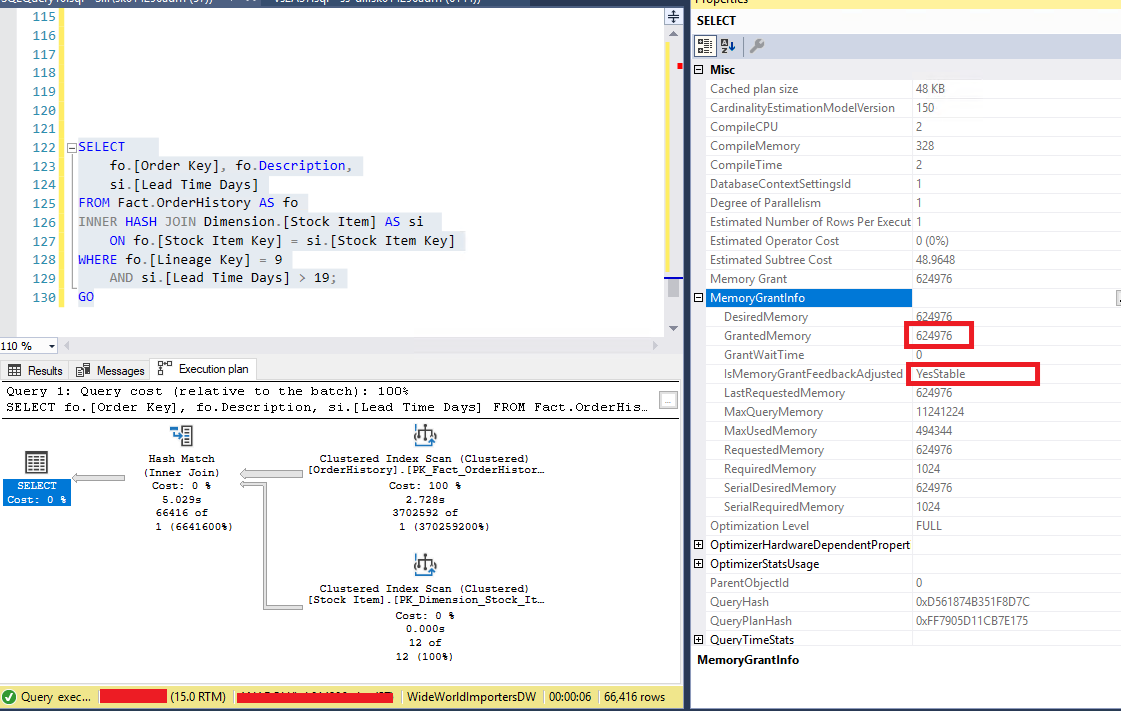Place cursor on the INNER HASH JOIN line

coord(251,222)
